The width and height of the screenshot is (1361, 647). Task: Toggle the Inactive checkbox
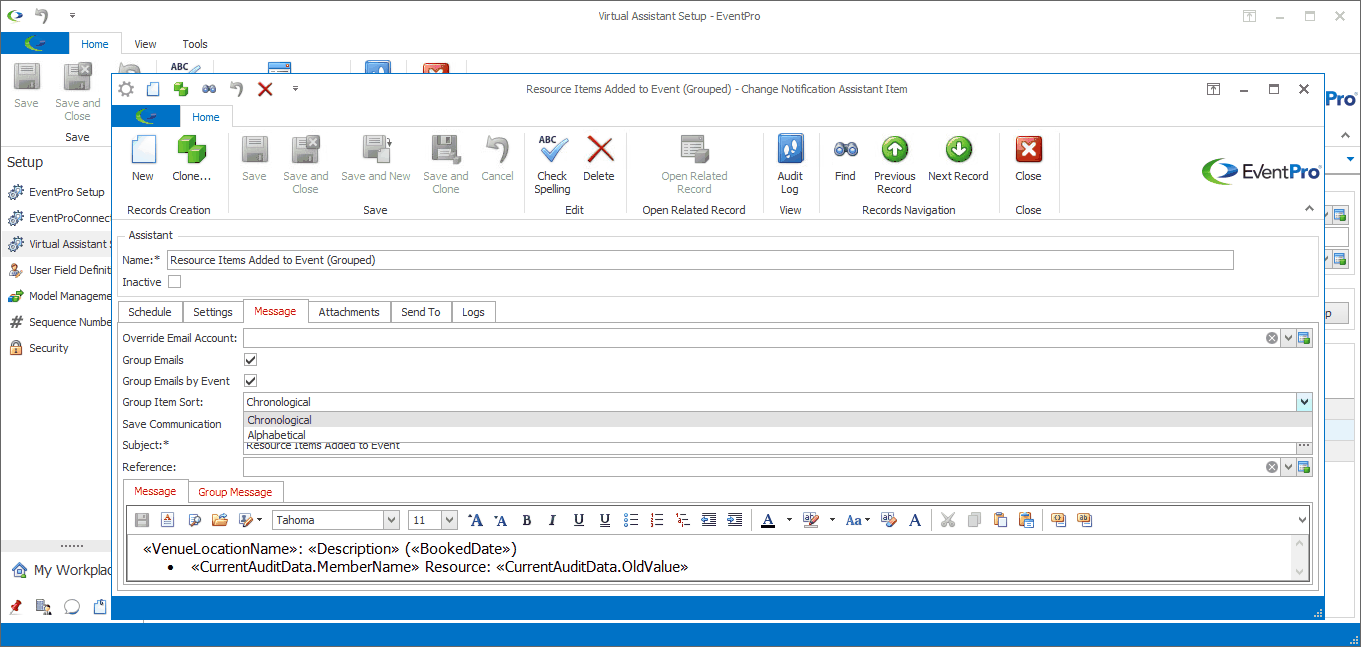tap(175, 282)
